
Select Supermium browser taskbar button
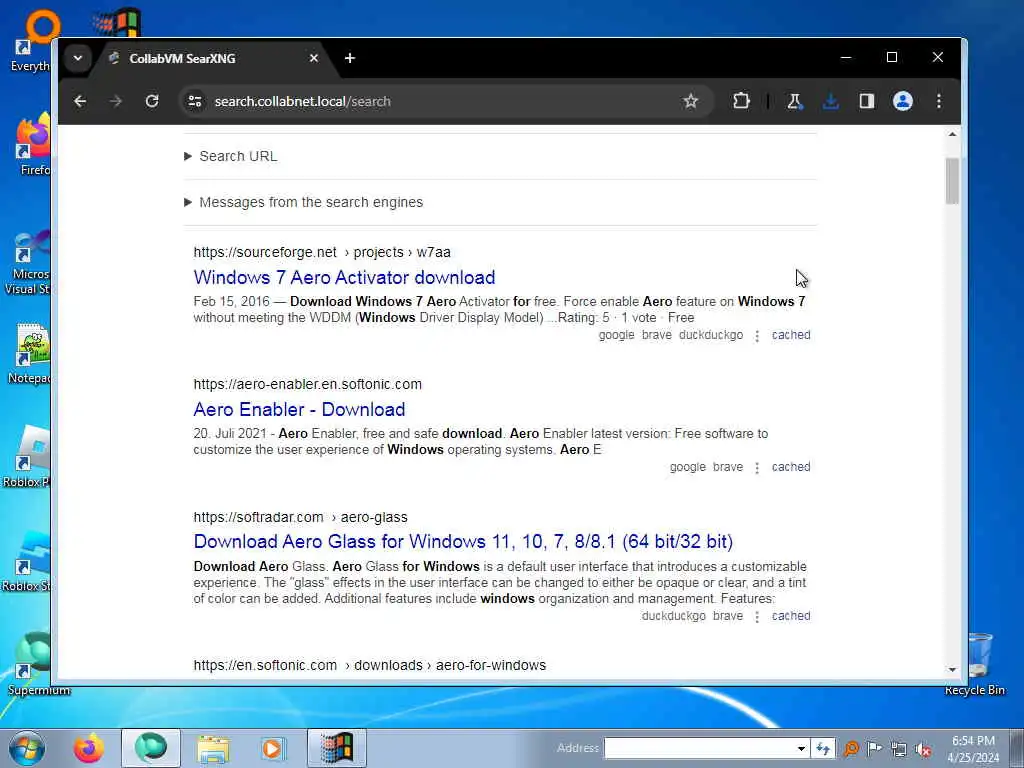tap(151, 748)
